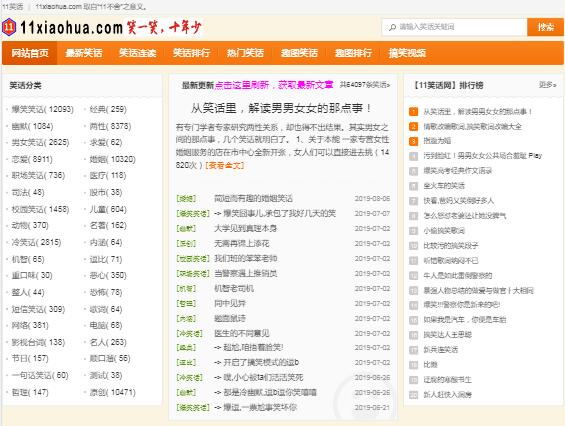Open the 笑话排行 nav tab

[191, 53]
